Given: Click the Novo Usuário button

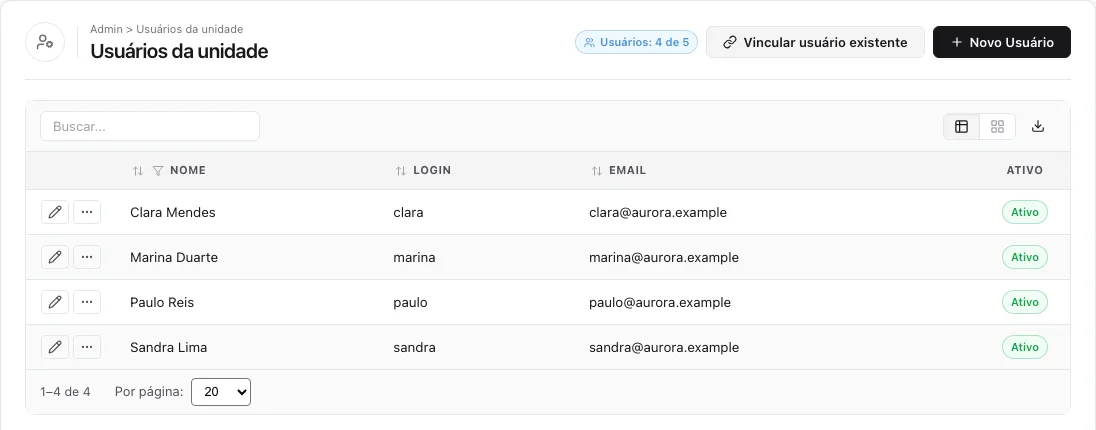Looking at the screenshot, I should pos(1002,42).
